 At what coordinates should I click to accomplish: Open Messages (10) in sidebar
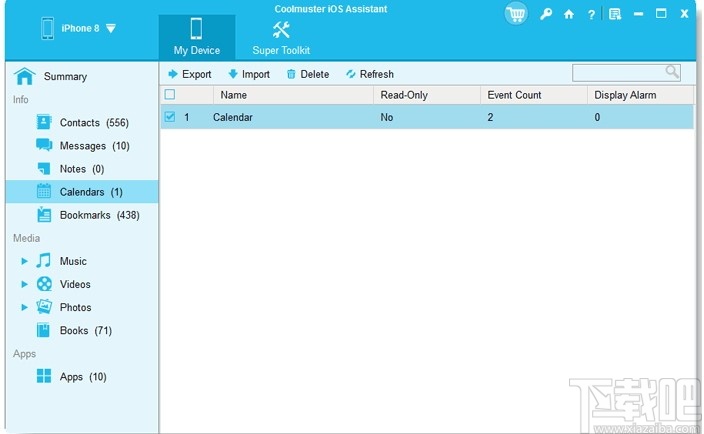(x=95, y=146)
